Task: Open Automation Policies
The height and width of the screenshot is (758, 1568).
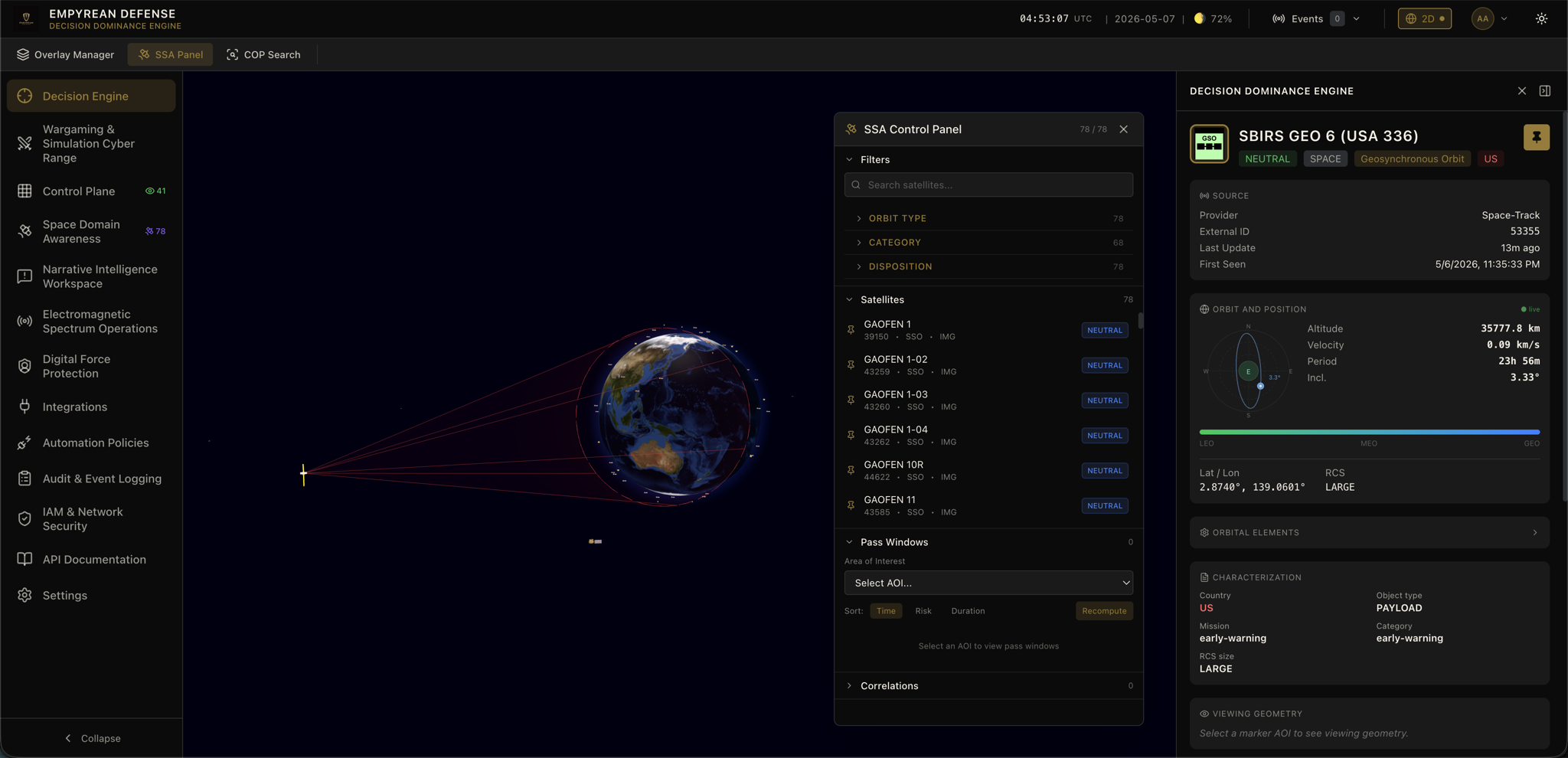Action: click(x=91, y=443)
